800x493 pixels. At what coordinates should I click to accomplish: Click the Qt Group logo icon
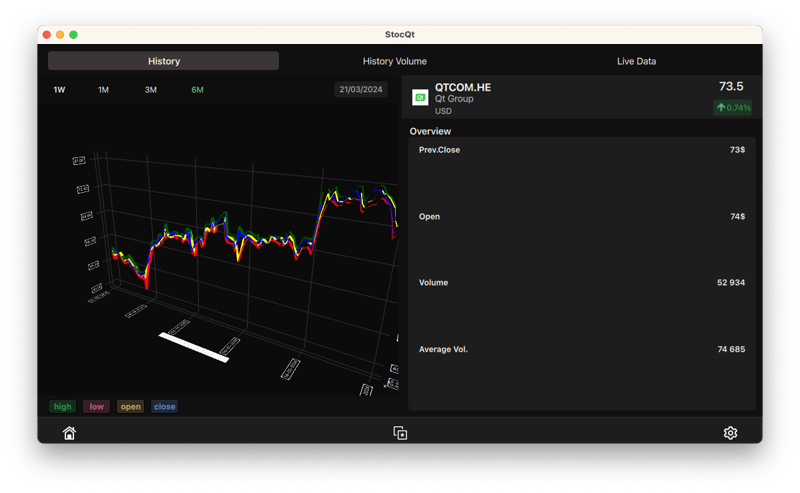(x=421, y=97)
